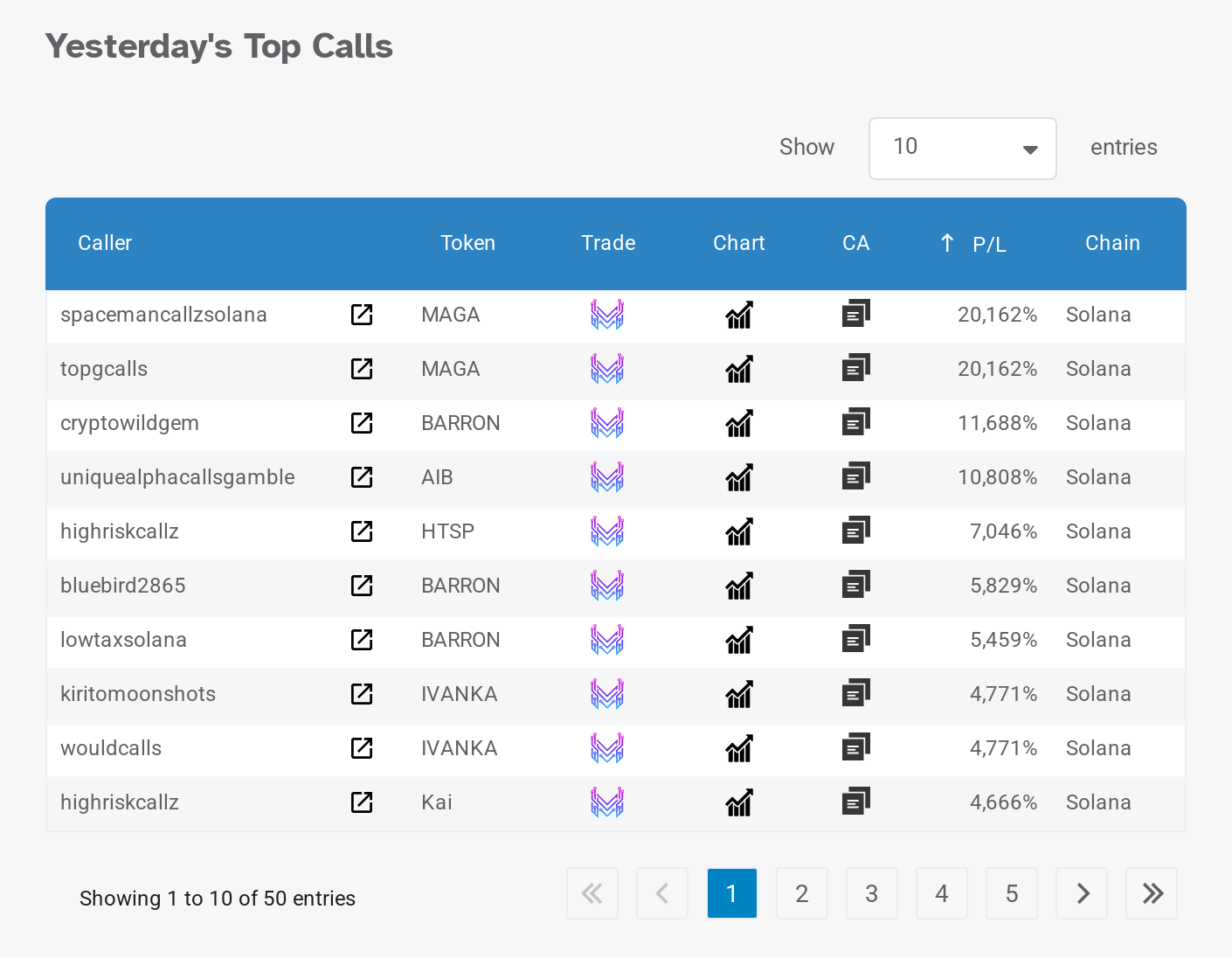View chart icon for cryptowildgem BARRON
Image resolution: width=1232 pixels, height=958 pixels.
coord(739,423)
